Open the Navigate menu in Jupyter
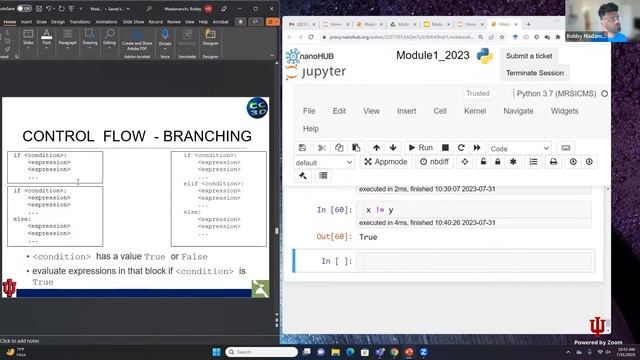The height and width of the screenshot is (360, 640). pos(518,111)
